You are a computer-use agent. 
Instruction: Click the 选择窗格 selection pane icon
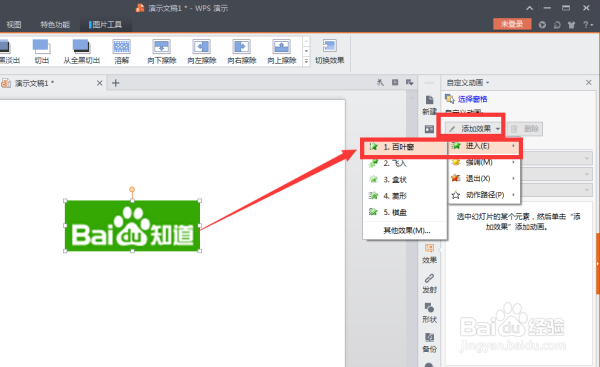click(450, 99)
